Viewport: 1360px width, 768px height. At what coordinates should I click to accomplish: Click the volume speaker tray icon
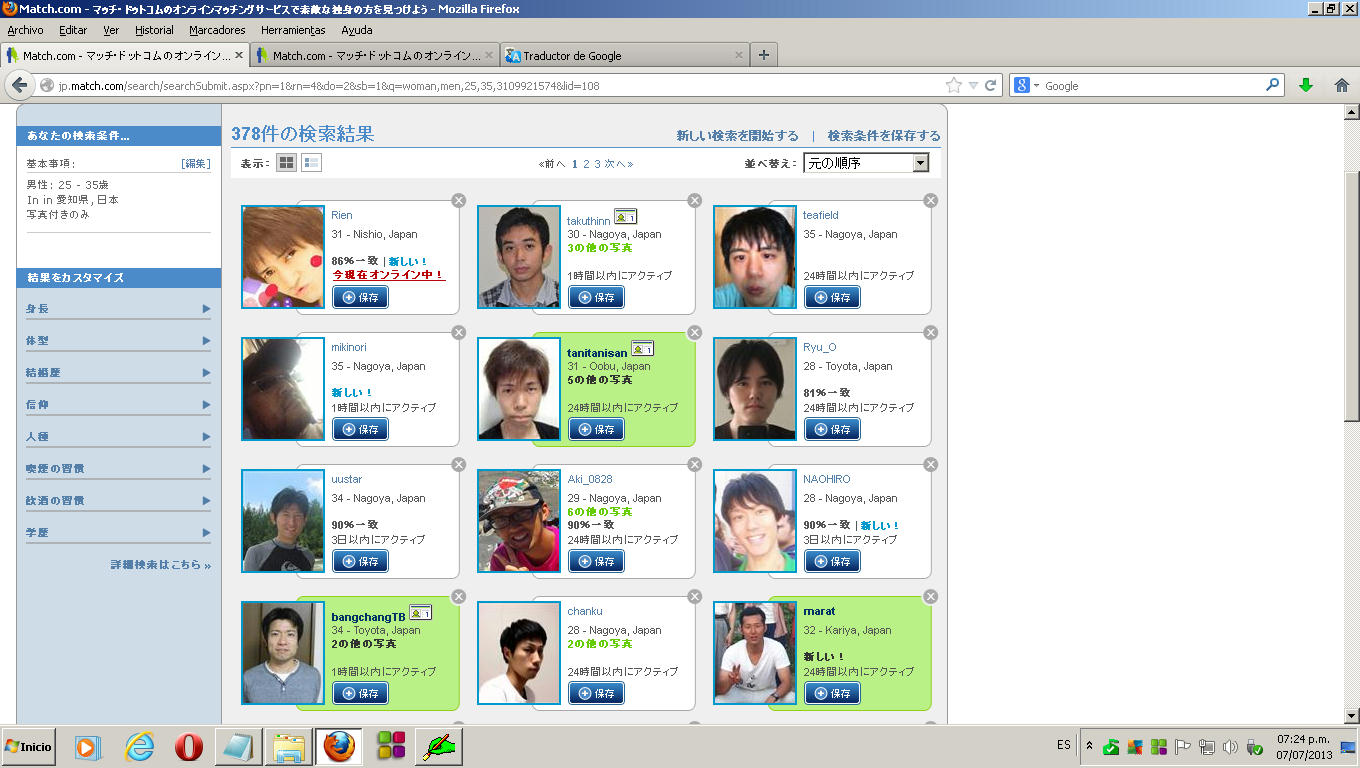[x=1230, y=747]
